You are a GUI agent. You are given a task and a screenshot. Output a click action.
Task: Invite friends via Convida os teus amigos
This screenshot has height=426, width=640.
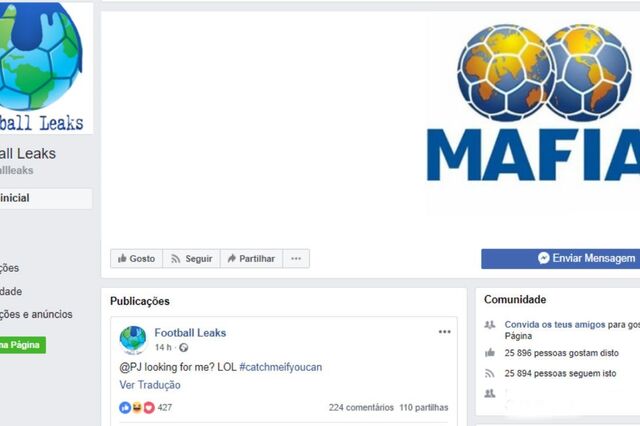point(555,324)
